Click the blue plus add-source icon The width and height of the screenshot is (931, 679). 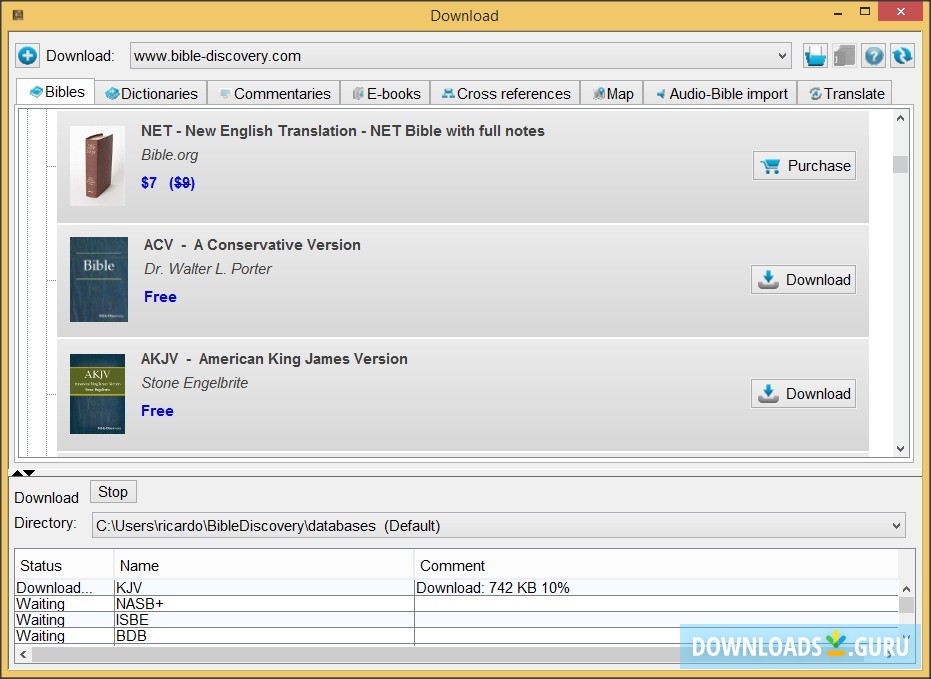[x=27, y=56]
